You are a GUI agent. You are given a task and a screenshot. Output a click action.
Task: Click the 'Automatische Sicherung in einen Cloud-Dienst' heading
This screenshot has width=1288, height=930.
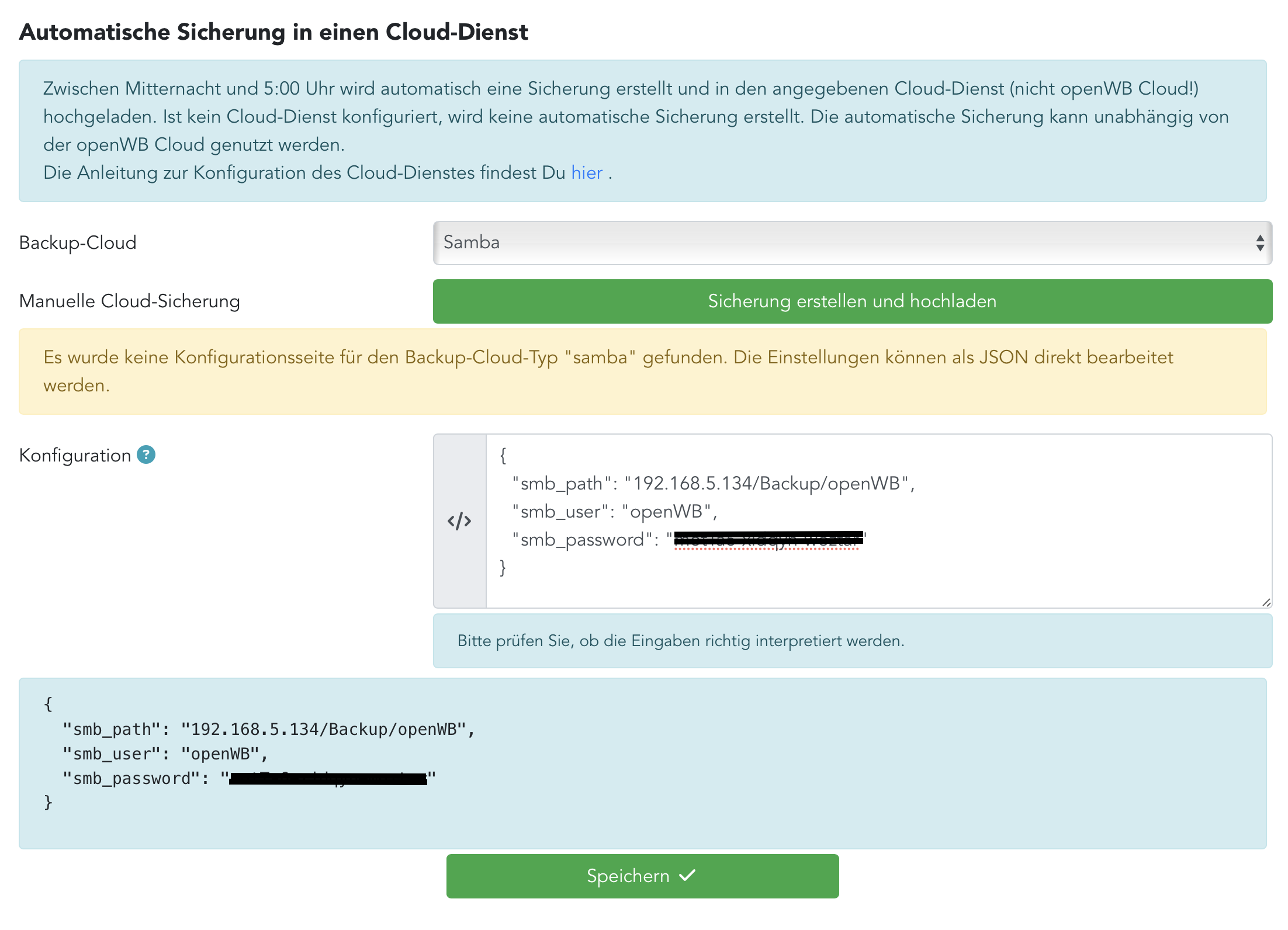click(273, 32)
